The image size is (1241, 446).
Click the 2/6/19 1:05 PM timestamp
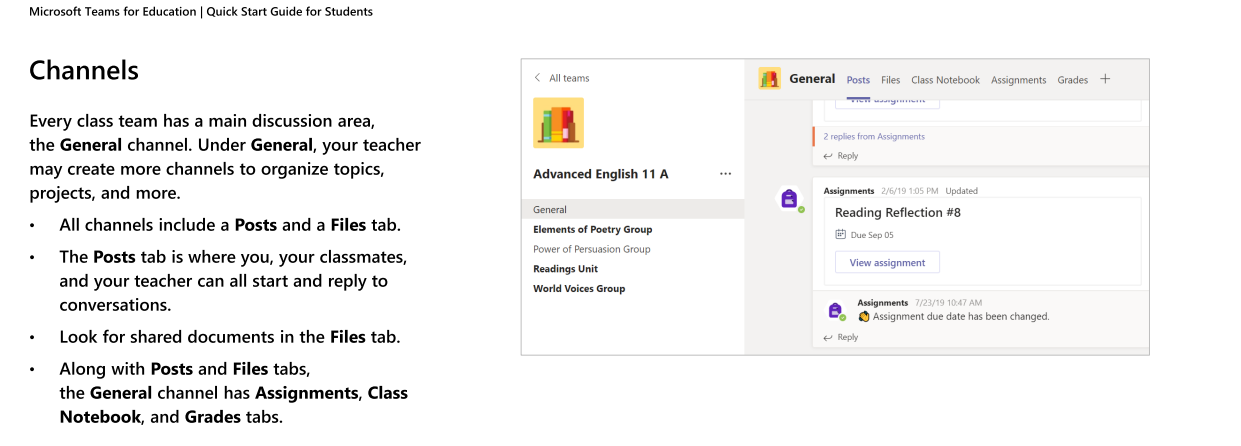[908, 191]
